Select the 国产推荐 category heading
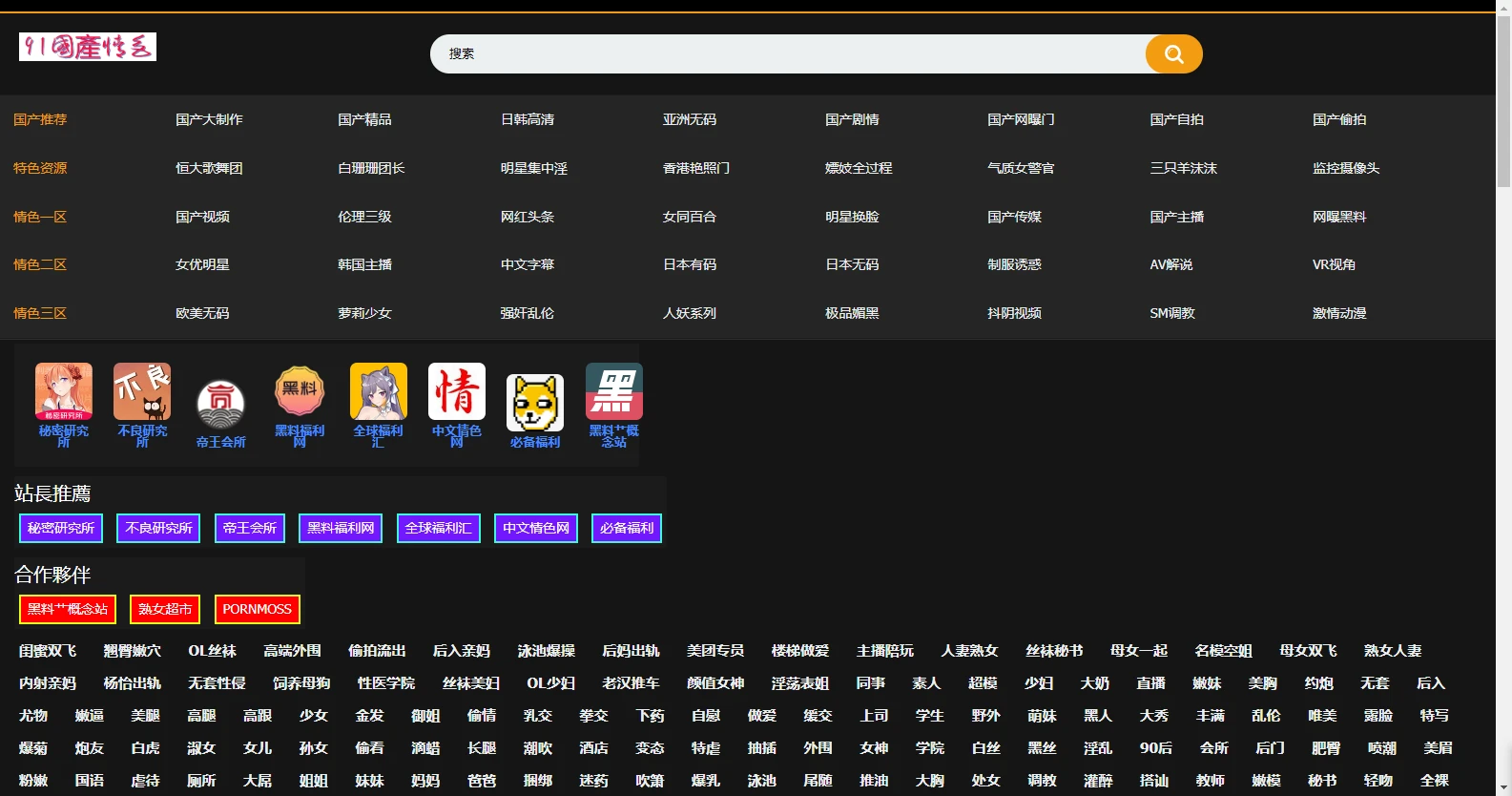 click(x=40, y=120)
